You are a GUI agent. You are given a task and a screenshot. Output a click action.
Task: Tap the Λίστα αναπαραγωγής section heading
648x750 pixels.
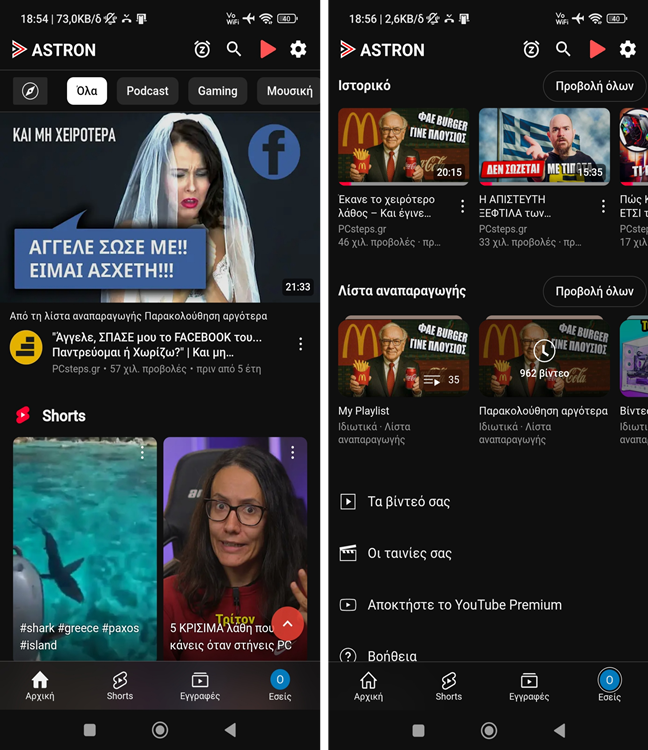tap(402, 291)
